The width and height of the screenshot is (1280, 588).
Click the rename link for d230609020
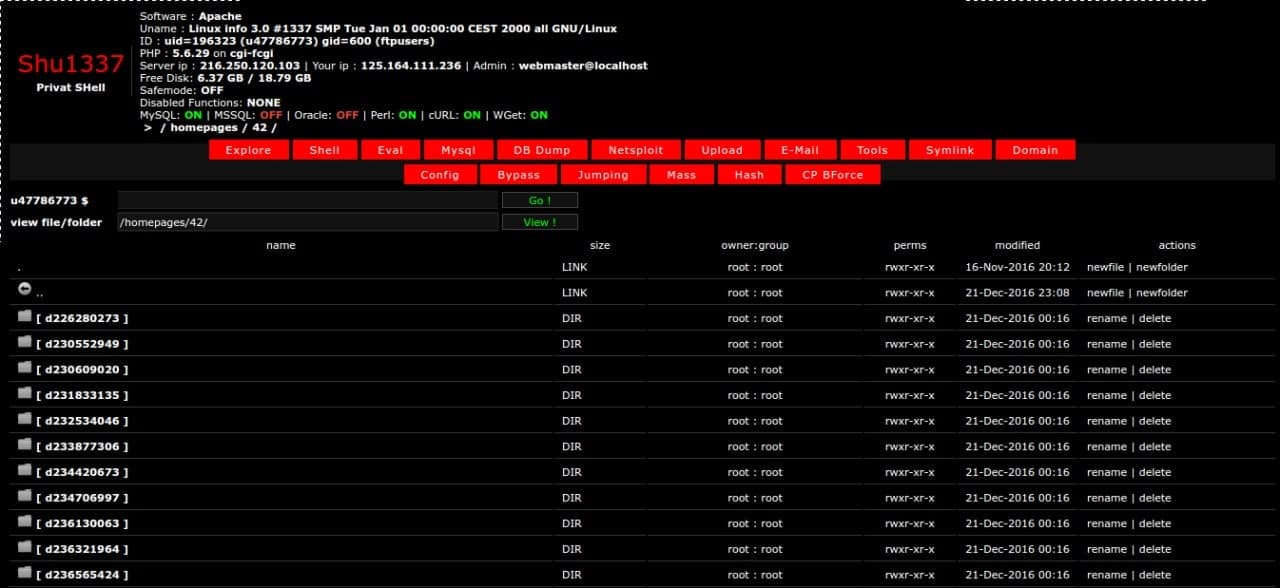(x=1106, y=370)
